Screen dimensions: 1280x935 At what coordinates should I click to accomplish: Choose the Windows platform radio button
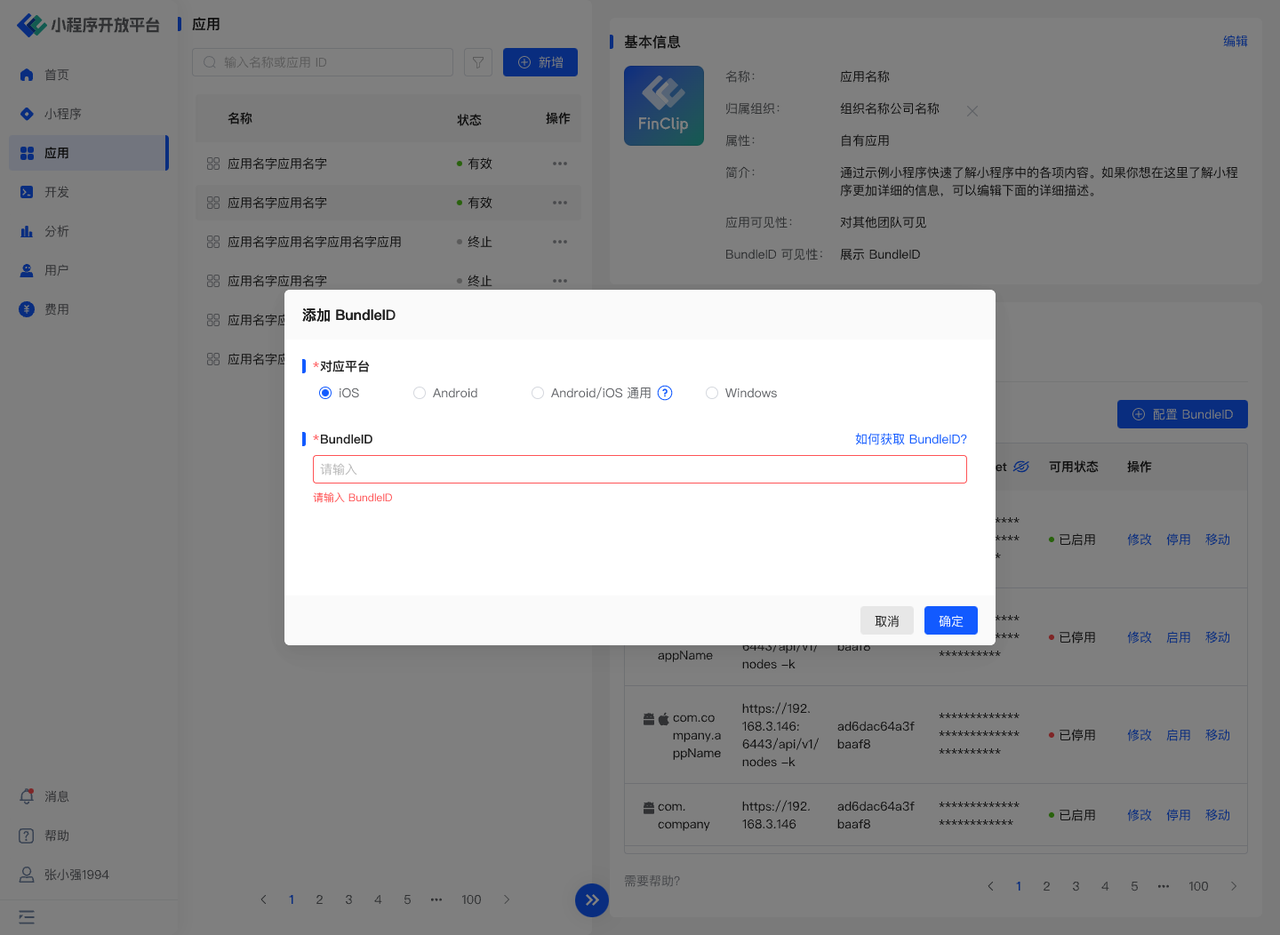(x=712, y=393)
